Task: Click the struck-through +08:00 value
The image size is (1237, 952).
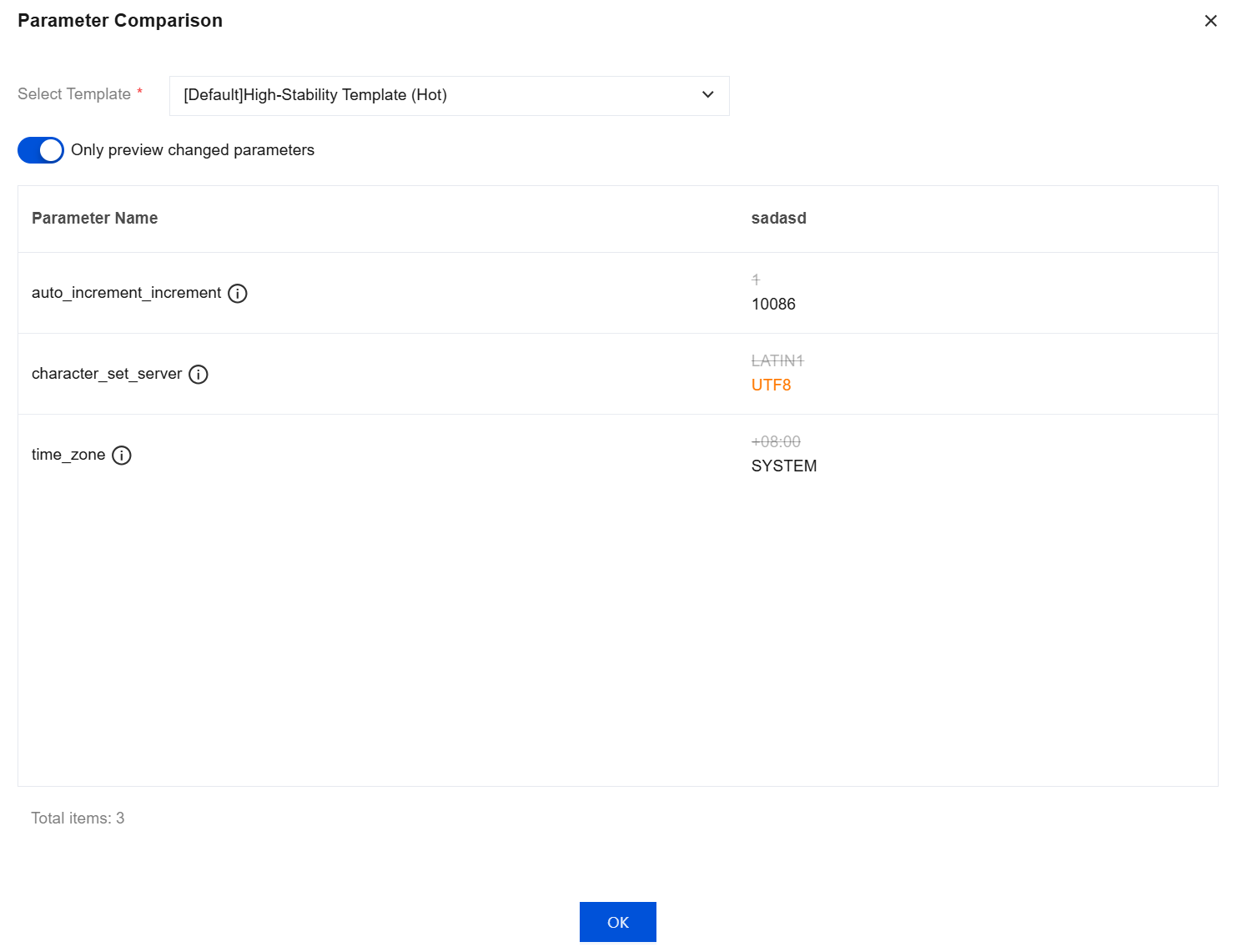Action: (776, 442)
